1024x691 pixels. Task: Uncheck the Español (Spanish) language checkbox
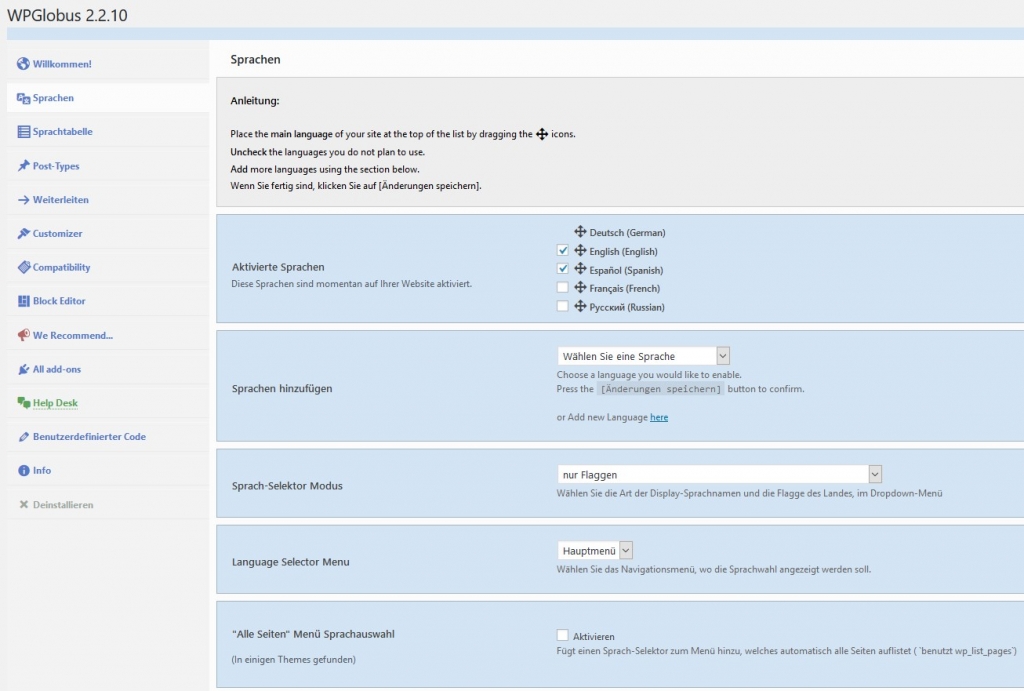click(562, 268)
